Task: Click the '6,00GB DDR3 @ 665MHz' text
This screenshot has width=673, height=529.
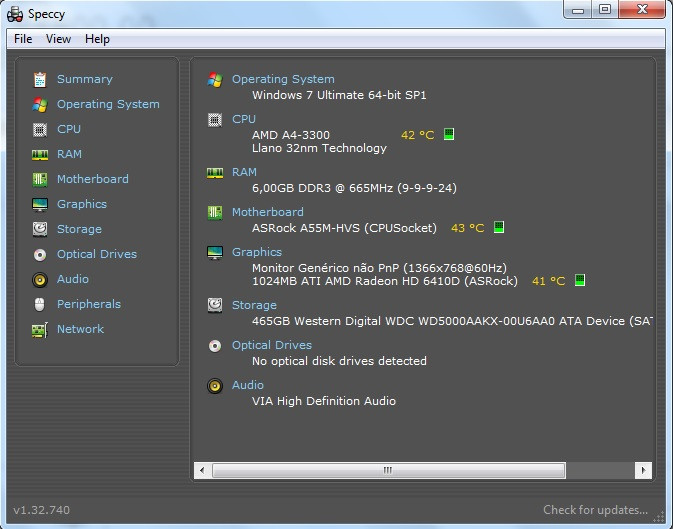Action: pyautogui.click(x=322, y=188)
